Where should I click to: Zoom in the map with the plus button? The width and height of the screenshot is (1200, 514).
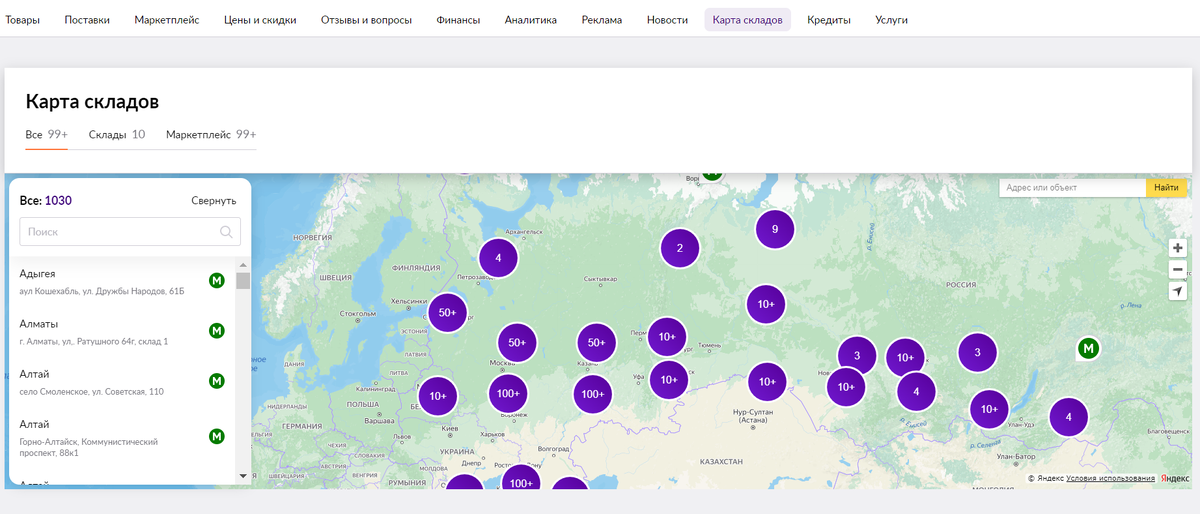pyautogui.click(x=1178, y=248)
